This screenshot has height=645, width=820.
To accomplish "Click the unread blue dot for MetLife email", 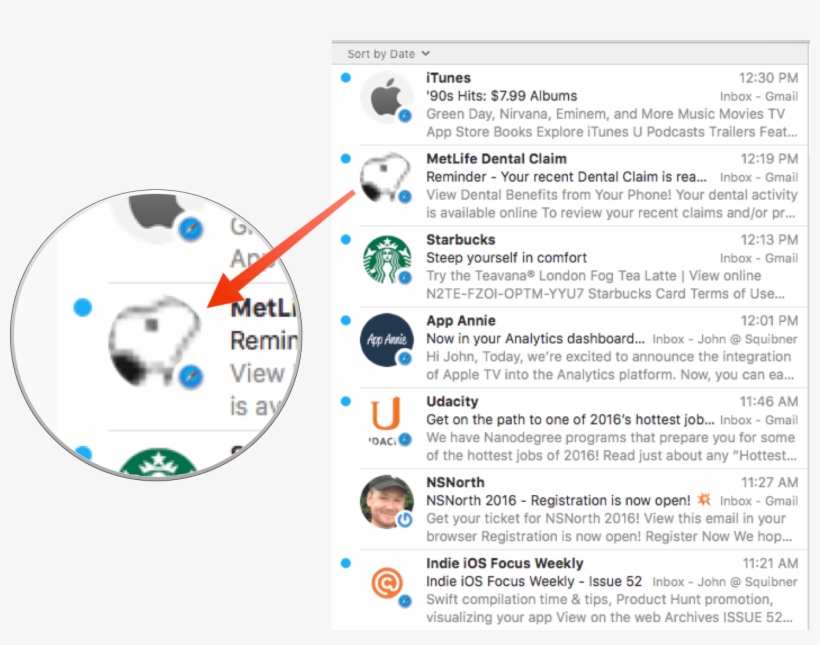I will [x=346, y=159].
